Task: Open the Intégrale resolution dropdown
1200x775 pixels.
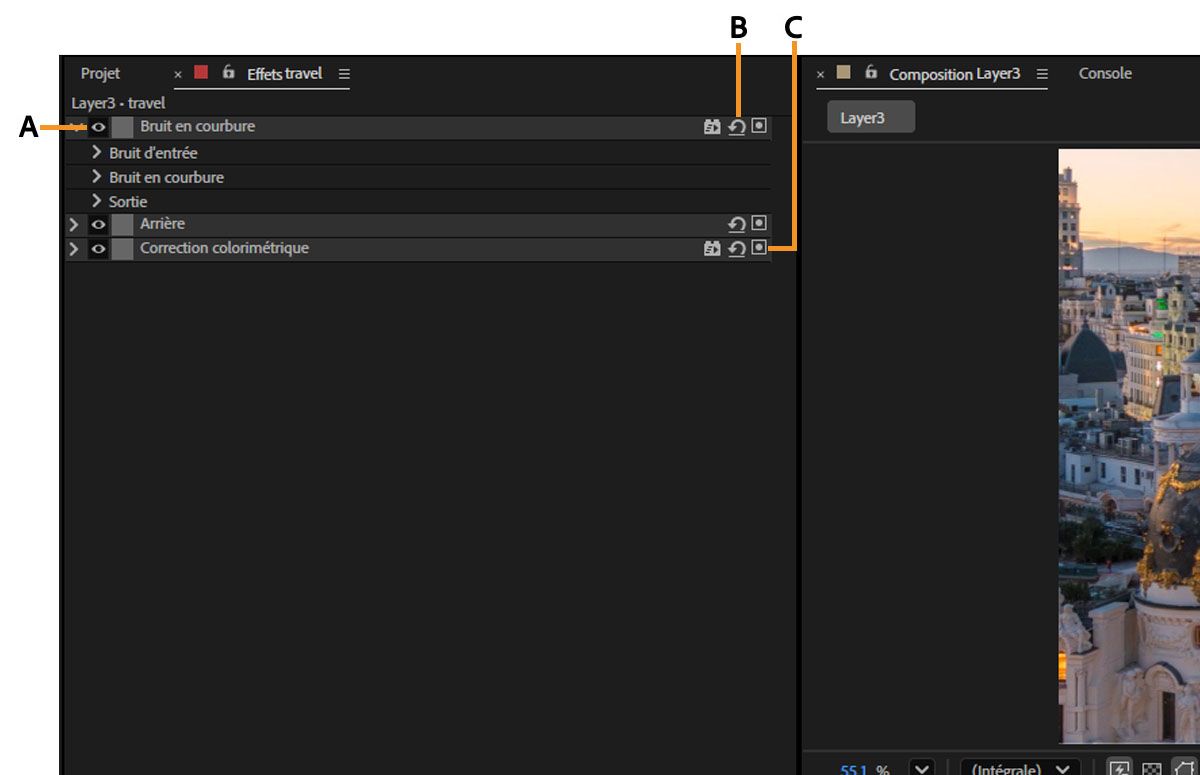Action: click(x=1021, y=769)
